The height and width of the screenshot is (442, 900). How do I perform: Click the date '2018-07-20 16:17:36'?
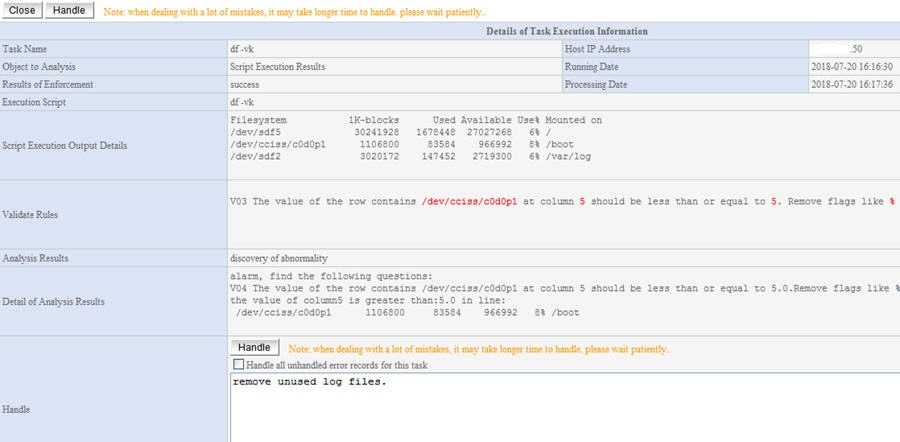point(852,85)
